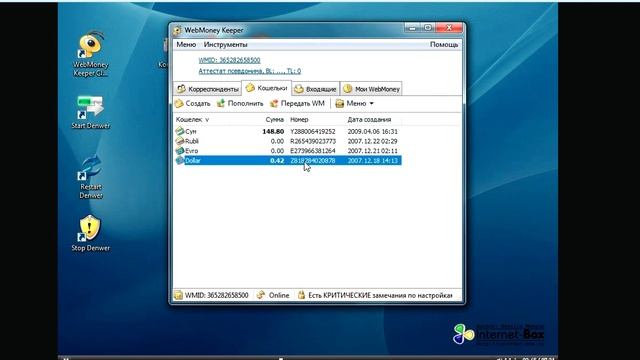Click creation date 2007.12.18 14:13
The height and width of the screenshot is (360, 640).
point(373,161)
